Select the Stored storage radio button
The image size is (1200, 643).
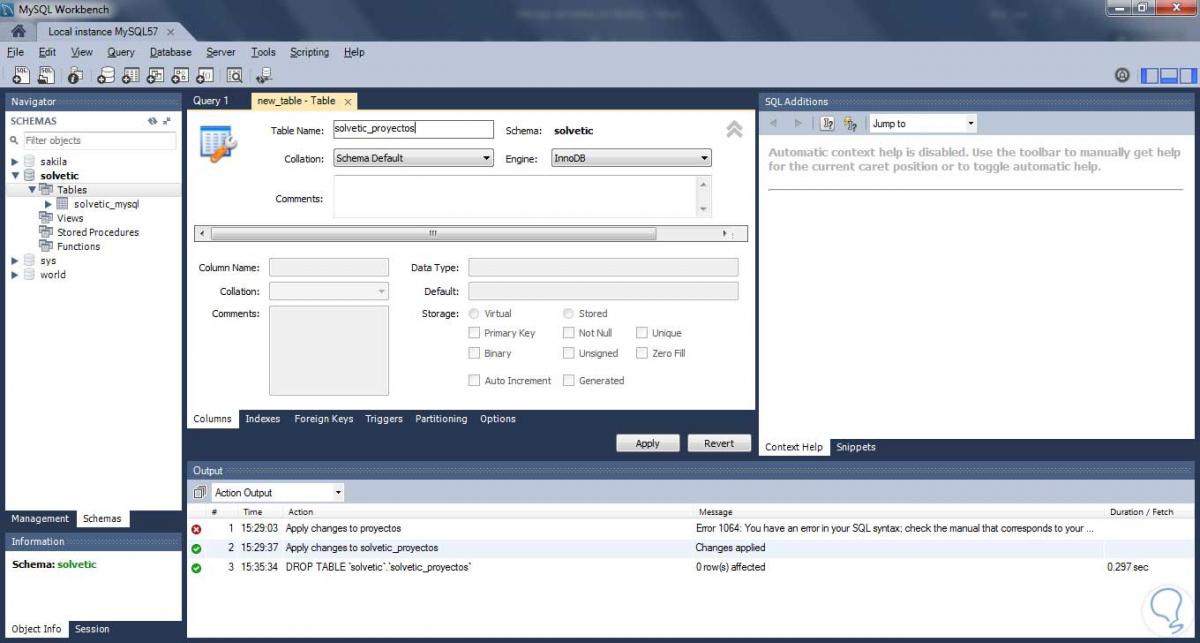pos(568,314)
